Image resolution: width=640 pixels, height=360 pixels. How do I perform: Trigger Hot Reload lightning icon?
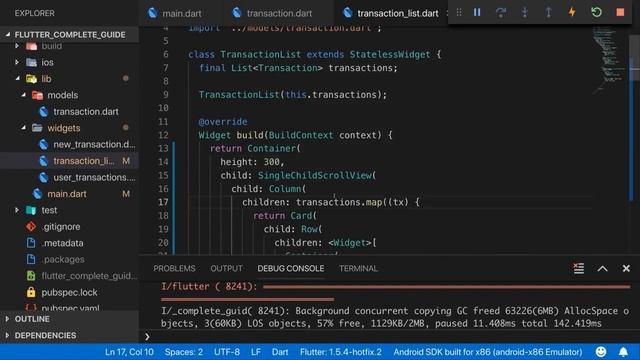click(x=572, y=13)
